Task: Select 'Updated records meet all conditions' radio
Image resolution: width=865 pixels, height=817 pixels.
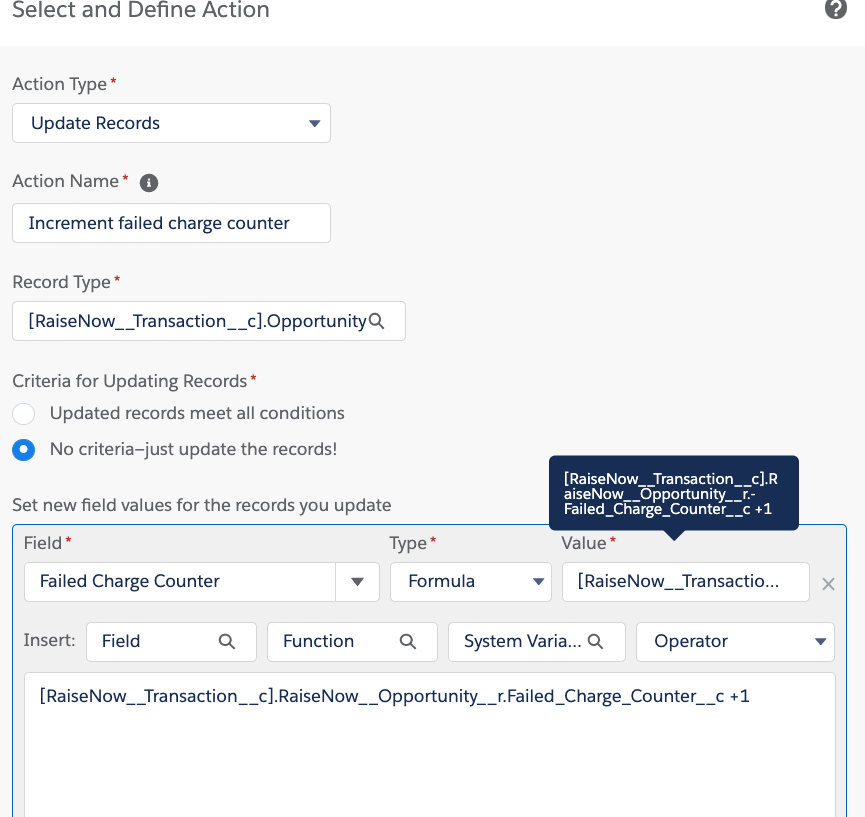Action: (24, 414)
